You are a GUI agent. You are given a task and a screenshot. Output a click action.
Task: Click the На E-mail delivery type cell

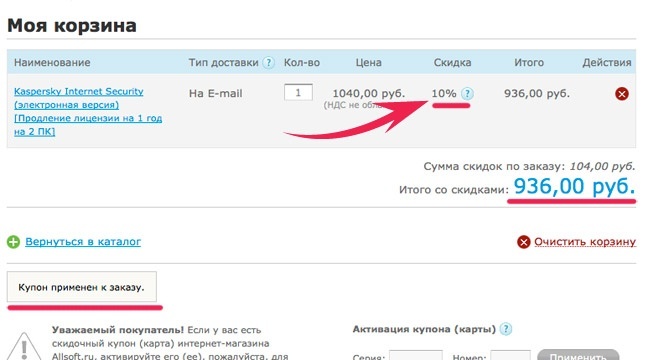[215, 93]
